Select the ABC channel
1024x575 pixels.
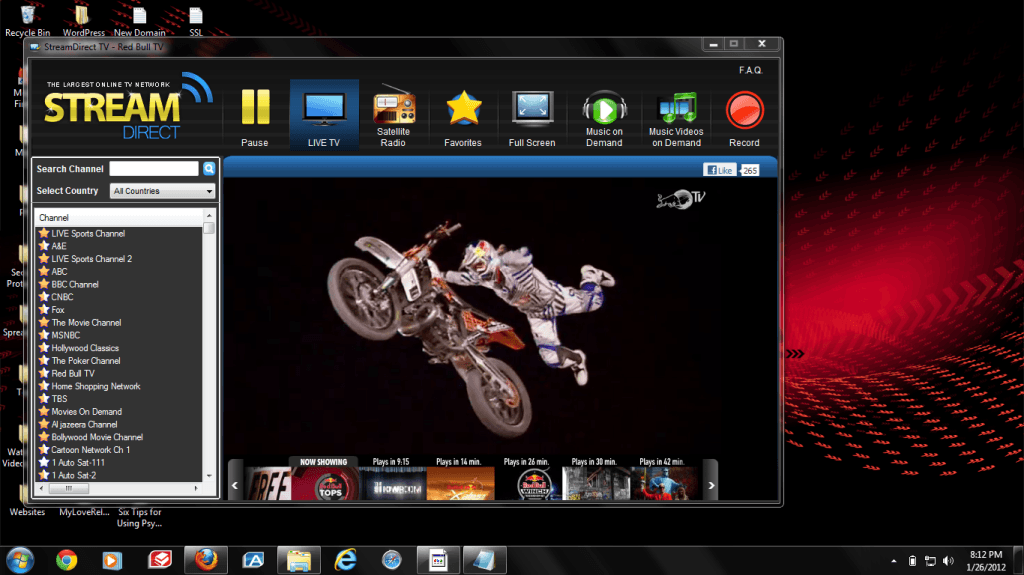pos(59,272)
